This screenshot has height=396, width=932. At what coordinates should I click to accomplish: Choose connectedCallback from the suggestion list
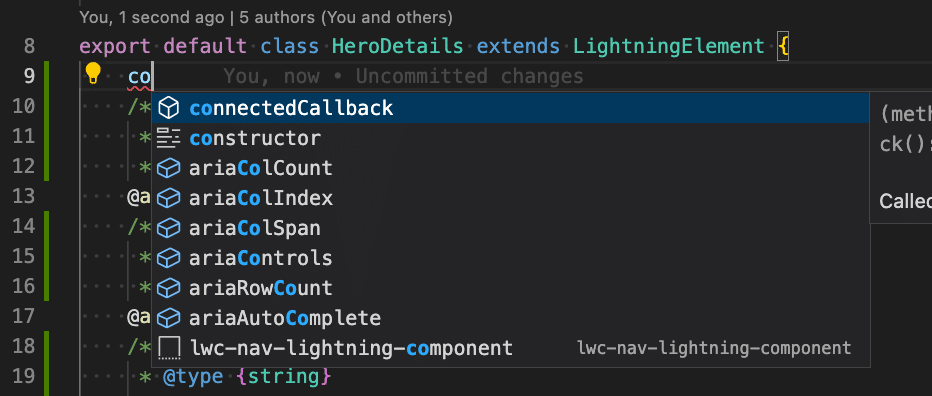(x=511, y=108)
